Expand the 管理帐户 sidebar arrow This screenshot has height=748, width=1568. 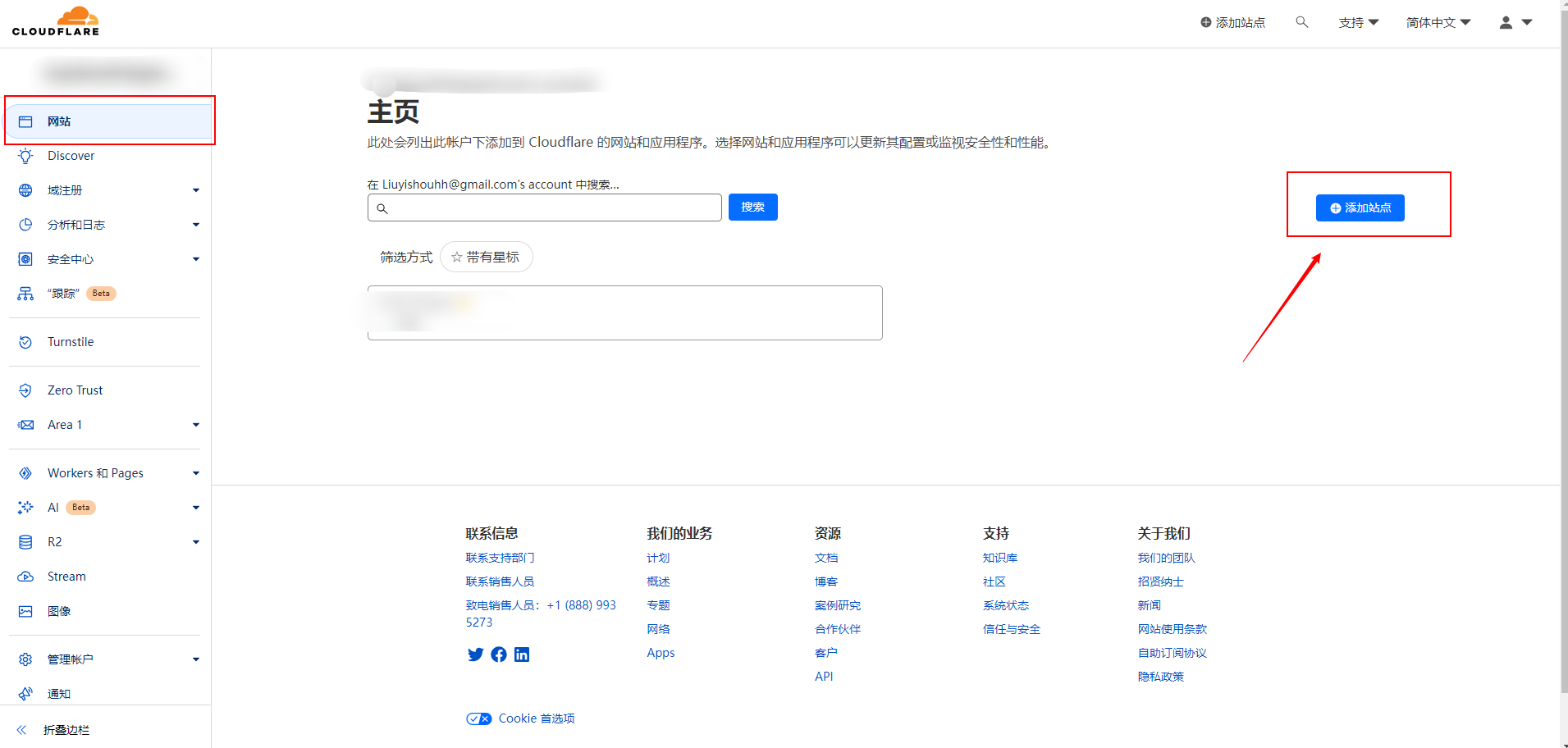pyautogui.click(x=196, y=659)
